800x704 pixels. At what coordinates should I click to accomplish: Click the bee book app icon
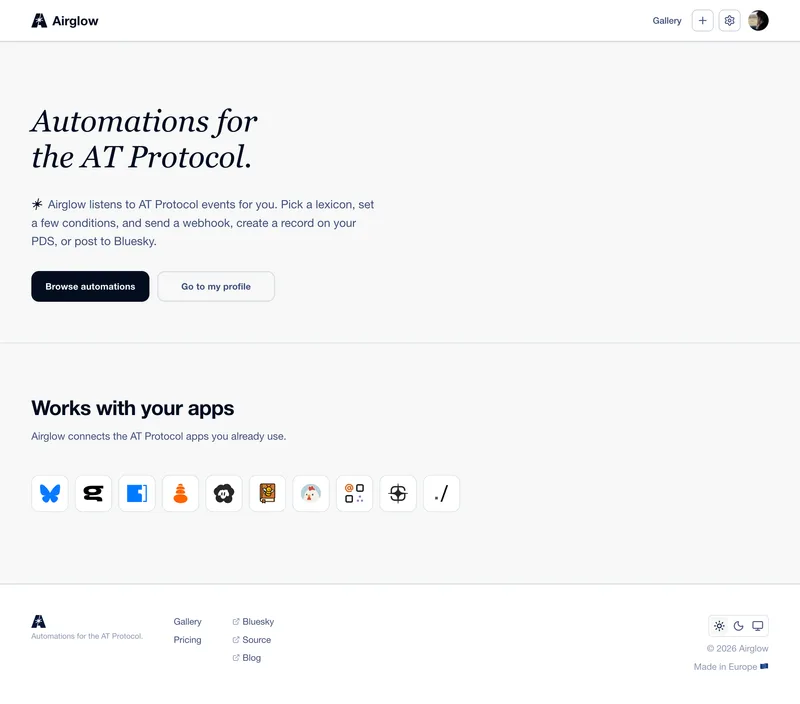tap(267, 493)
